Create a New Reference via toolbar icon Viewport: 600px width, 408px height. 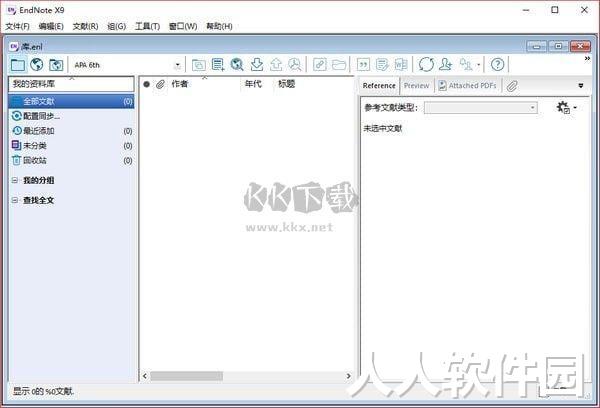(x=218, y=65)
